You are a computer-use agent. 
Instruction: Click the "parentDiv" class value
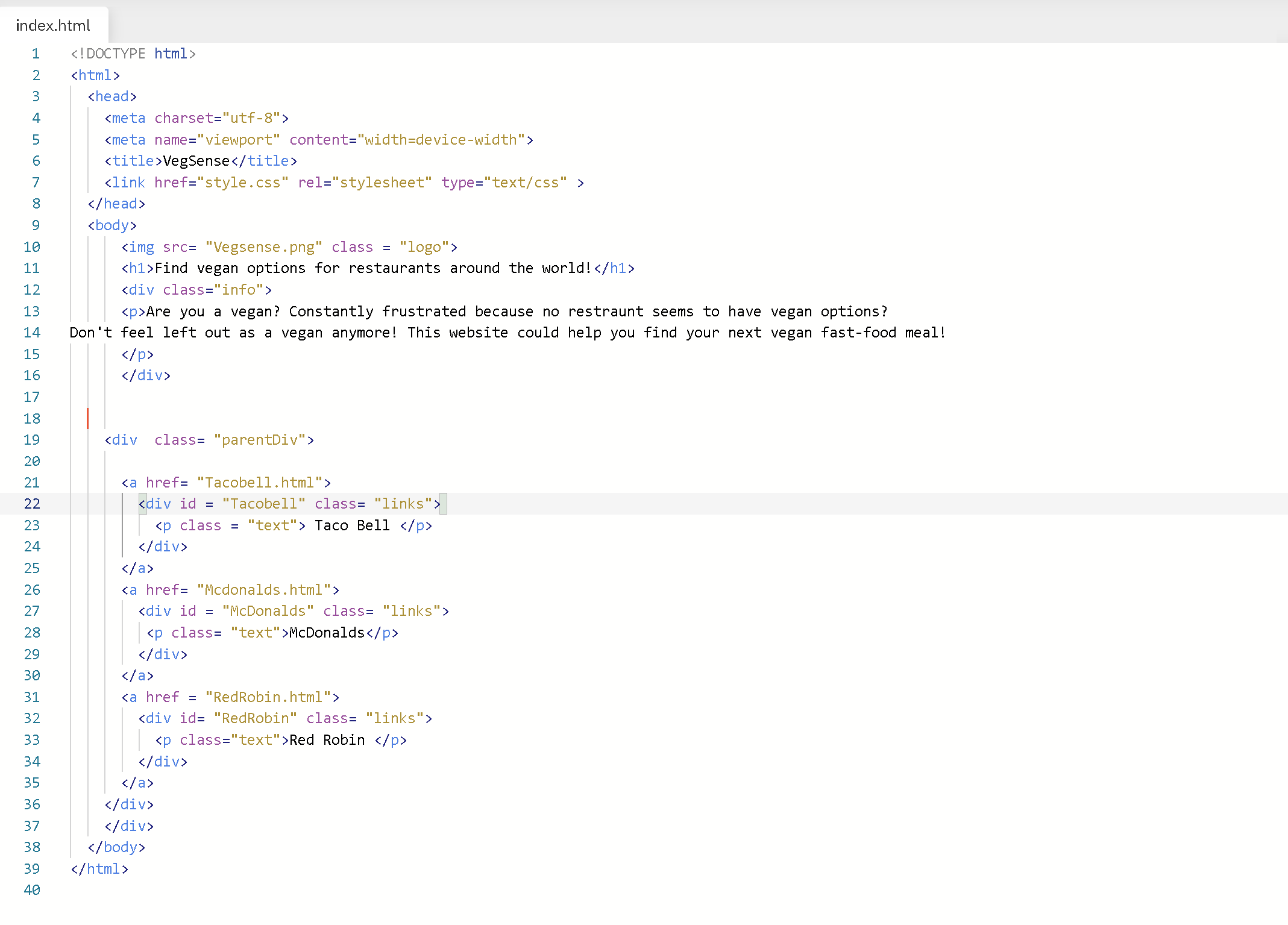click(x=260, y=440)
